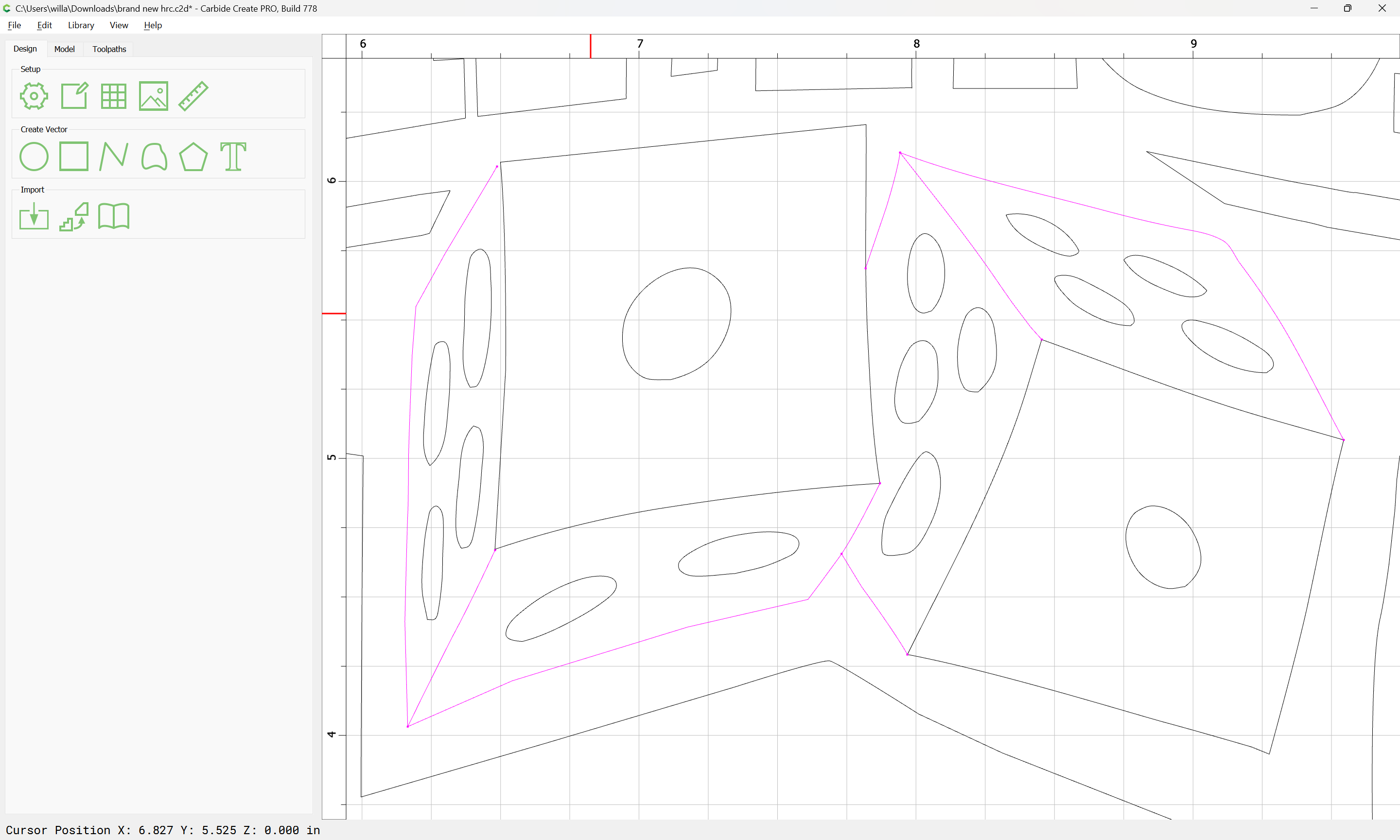The image size is (1400, 840).
Task: Open the View menu
Action: (x=119, y=25)
